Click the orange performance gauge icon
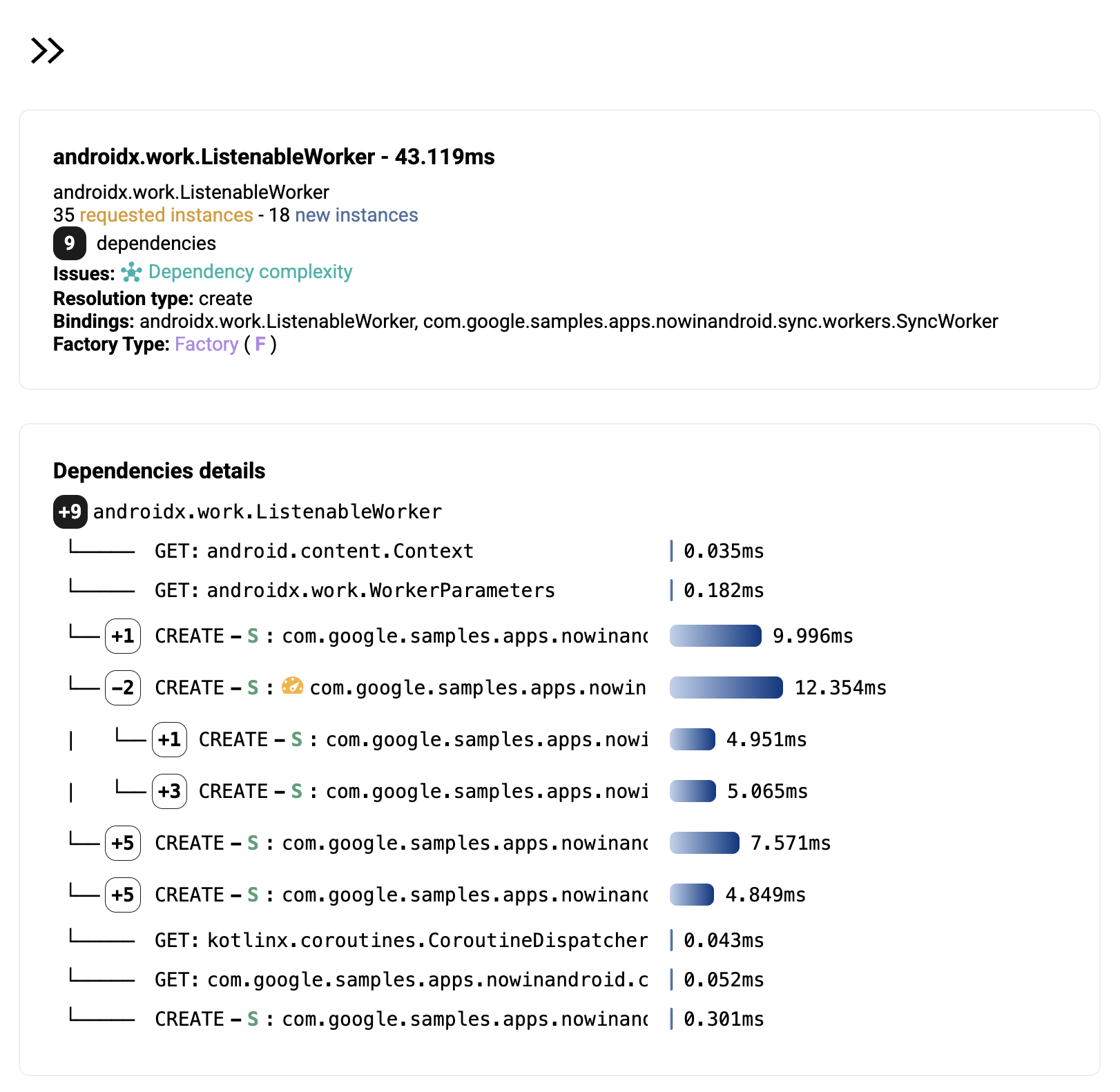1120x1092 pixels. [x=293, y=686]
